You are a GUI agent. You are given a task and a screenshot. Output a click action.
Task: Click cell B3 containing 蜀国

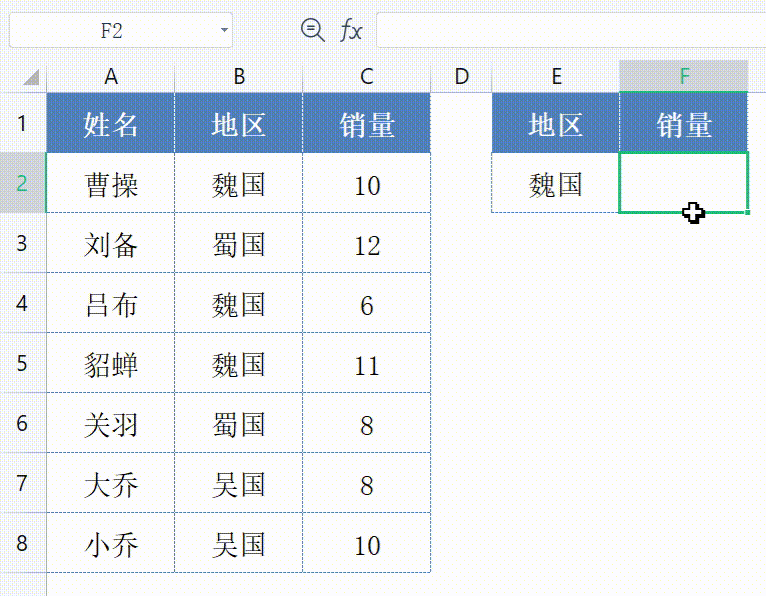point(239,244)
